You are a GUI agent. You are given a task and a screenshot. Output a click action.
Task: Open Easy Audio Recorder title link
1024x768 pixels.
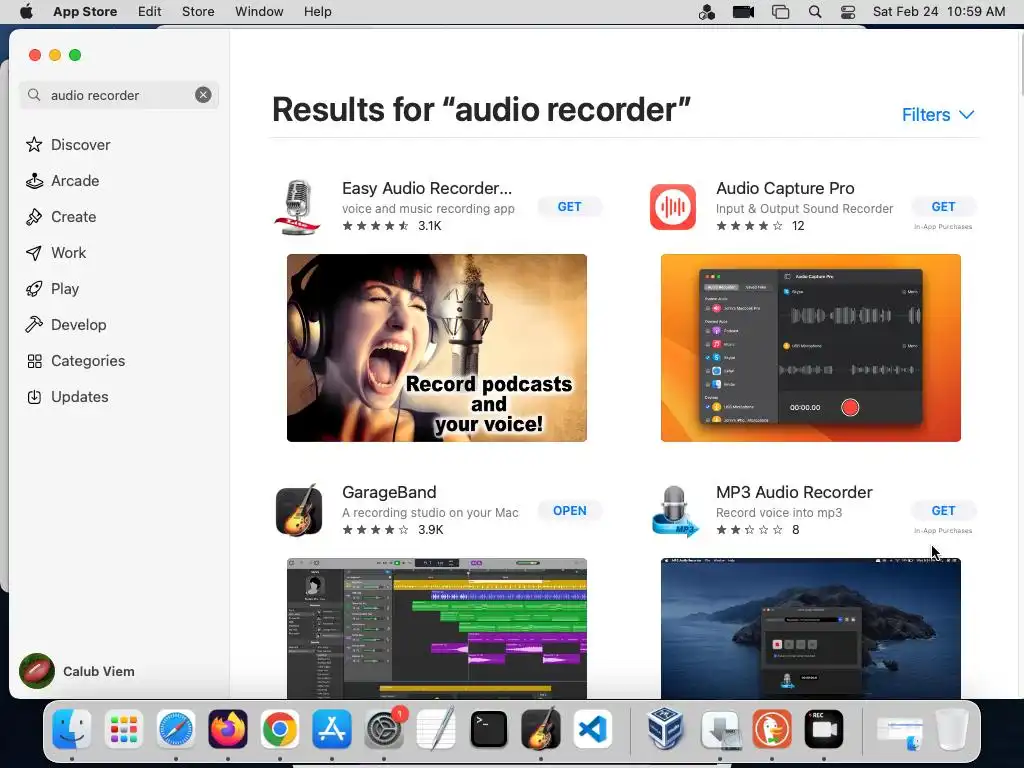pos(427,188)
